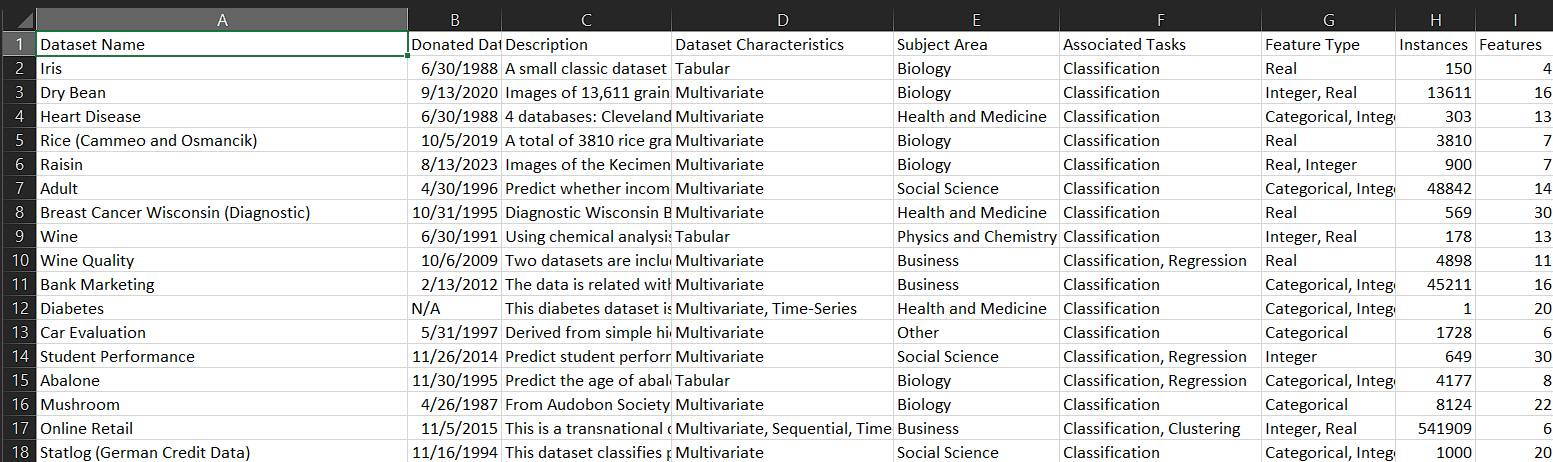Click the date 9/13/2020 cell
Image resolution: width=1553 pixels, height=462 pixels.
pyautogui.click(x=455, y=92)
